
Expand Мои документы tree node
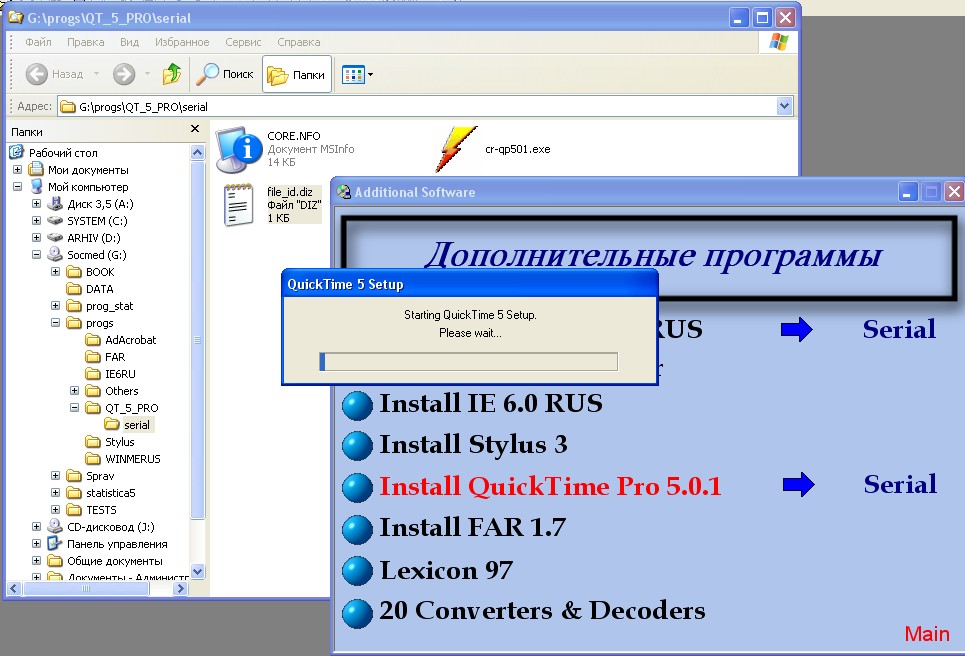pos(17,169)
